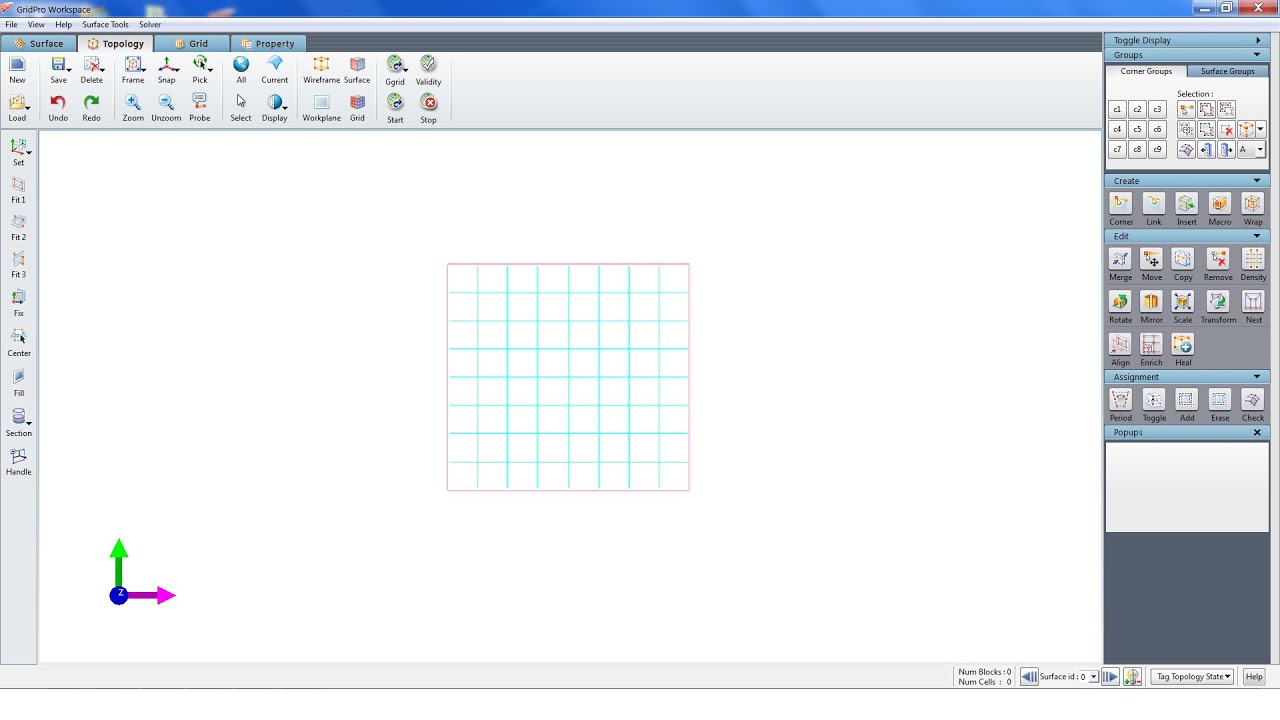Click the Delete icon
The width and height of the screenshot is (1280, 720).
pyautogui.click(x=91, y=65)
